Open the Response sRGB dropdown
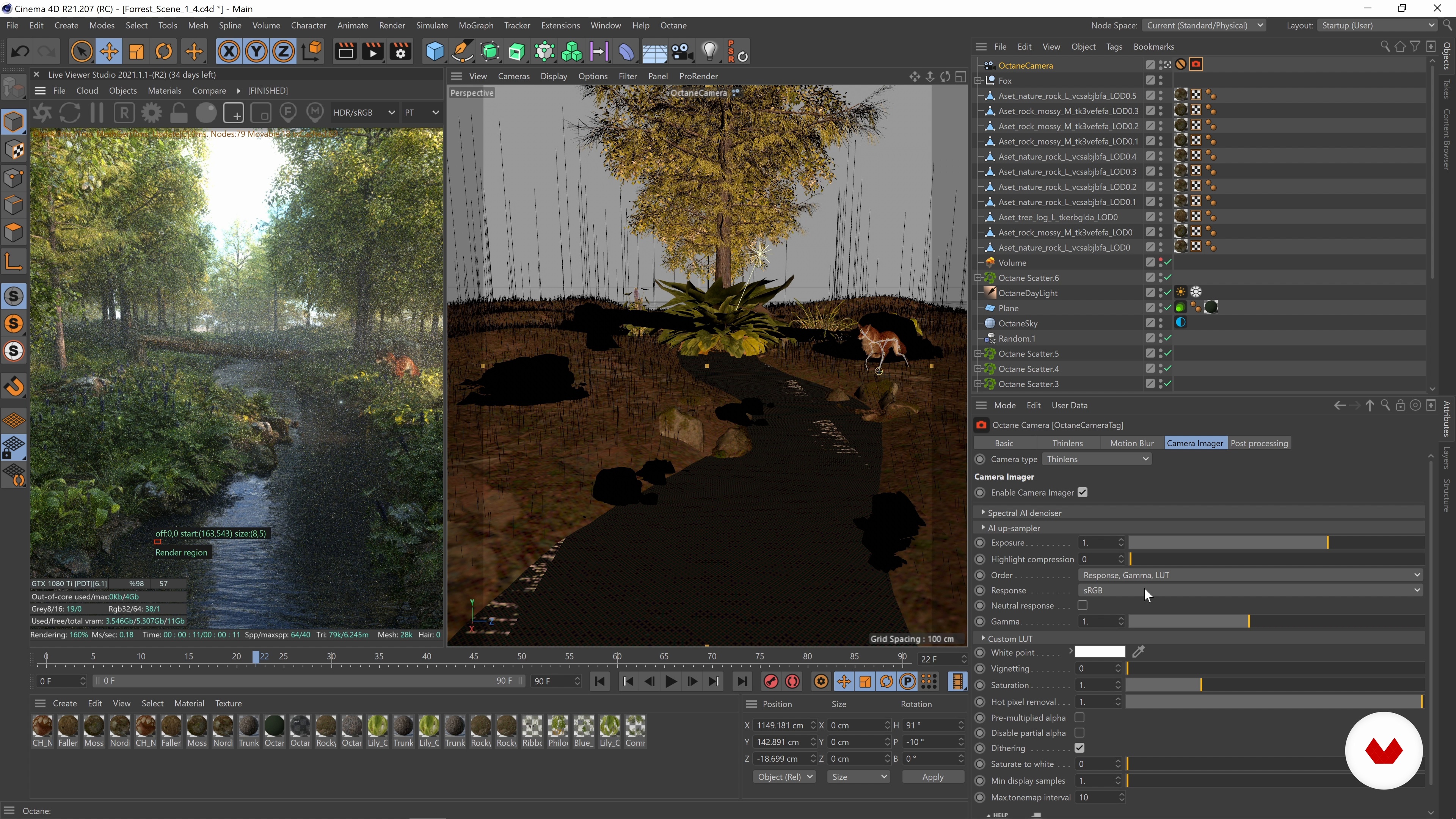Image resolution: width=1456 pixels, height=819 pixels. [1250, 590]
